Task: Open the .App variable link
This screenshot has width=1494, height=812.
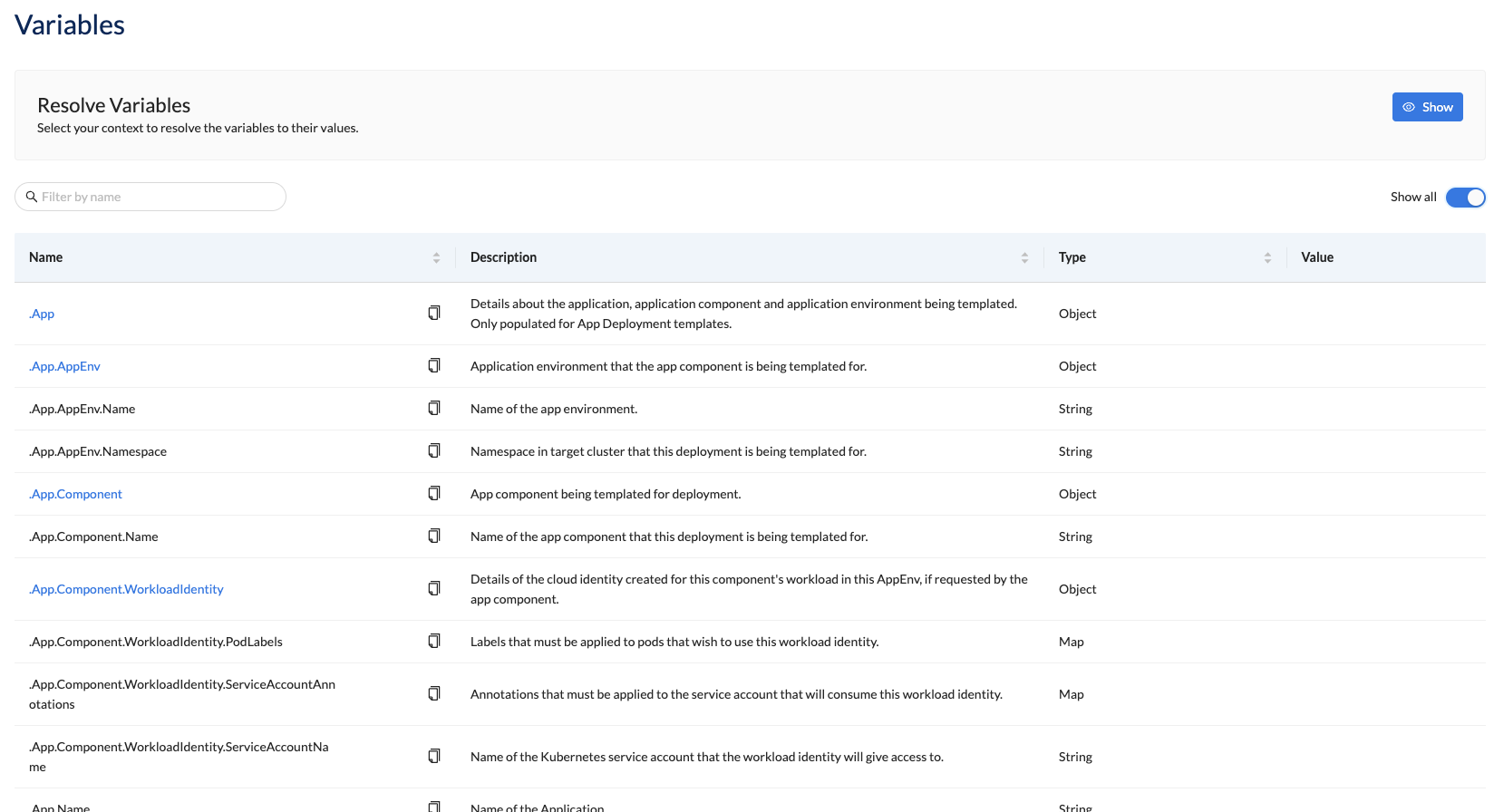Action: 42,314
